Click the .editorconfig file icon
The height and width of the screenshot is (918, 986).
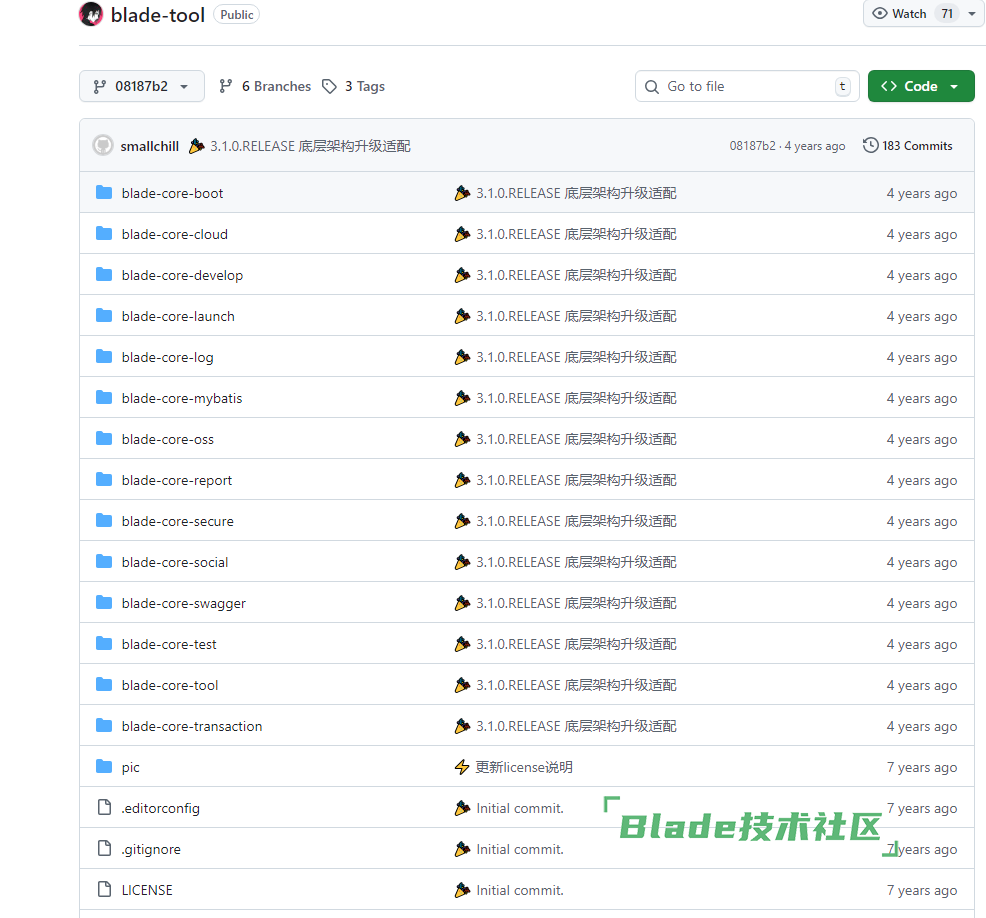pos(104,808)
